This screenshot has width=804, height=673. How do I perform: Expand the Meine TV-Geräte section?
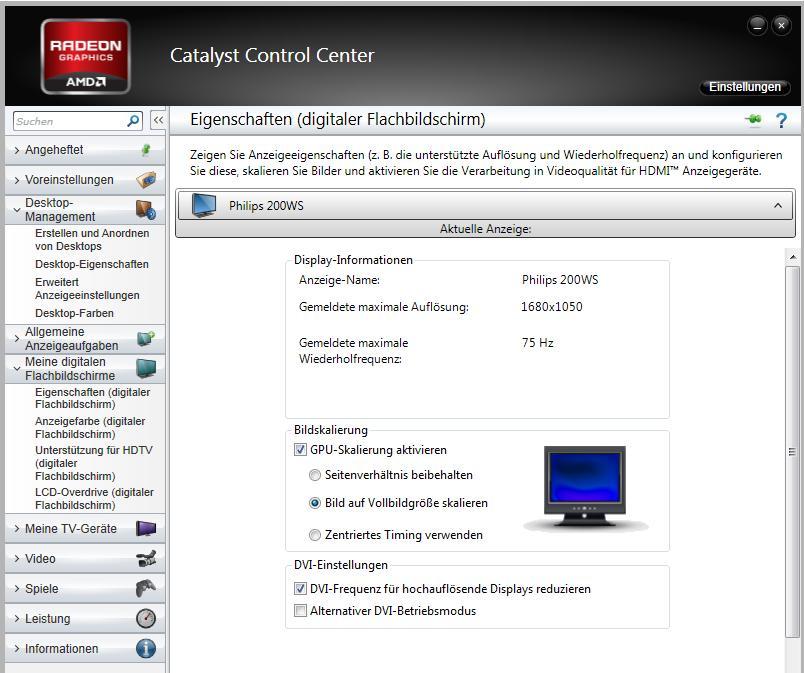tap(70, 528)
